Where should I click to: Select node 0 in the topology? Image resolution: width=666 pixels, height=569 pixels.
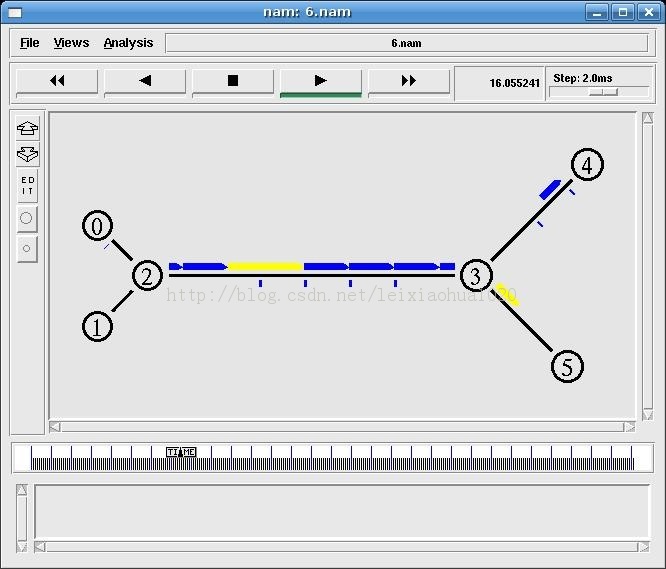[97, 225]
